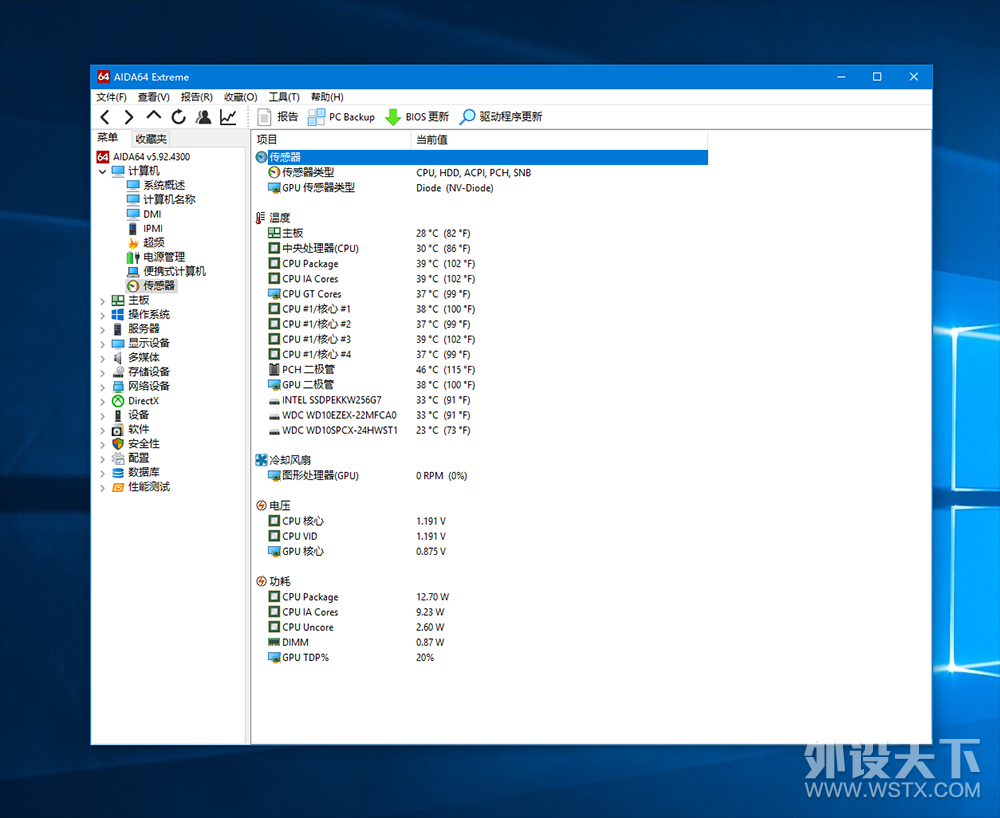Open the 工具(T) menu

[284, 97]
